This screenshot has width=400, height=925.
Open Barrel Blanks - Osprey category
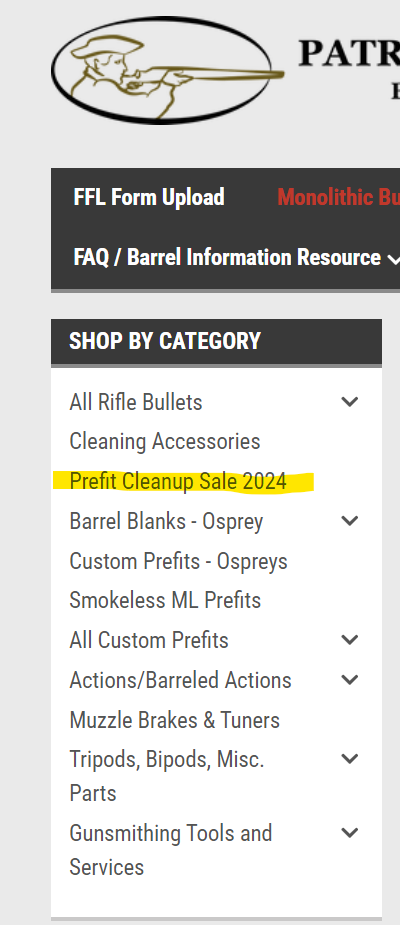pos(166,521)
